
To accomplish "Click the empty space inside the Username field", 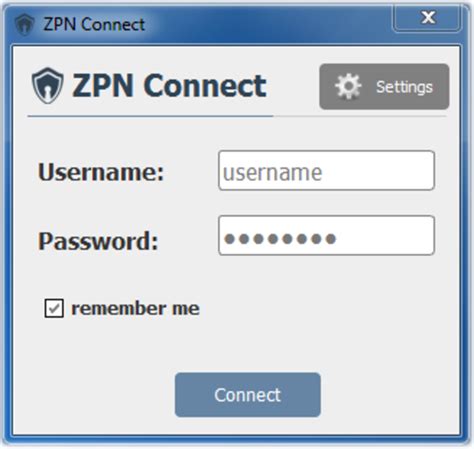I will pos(378,171).
